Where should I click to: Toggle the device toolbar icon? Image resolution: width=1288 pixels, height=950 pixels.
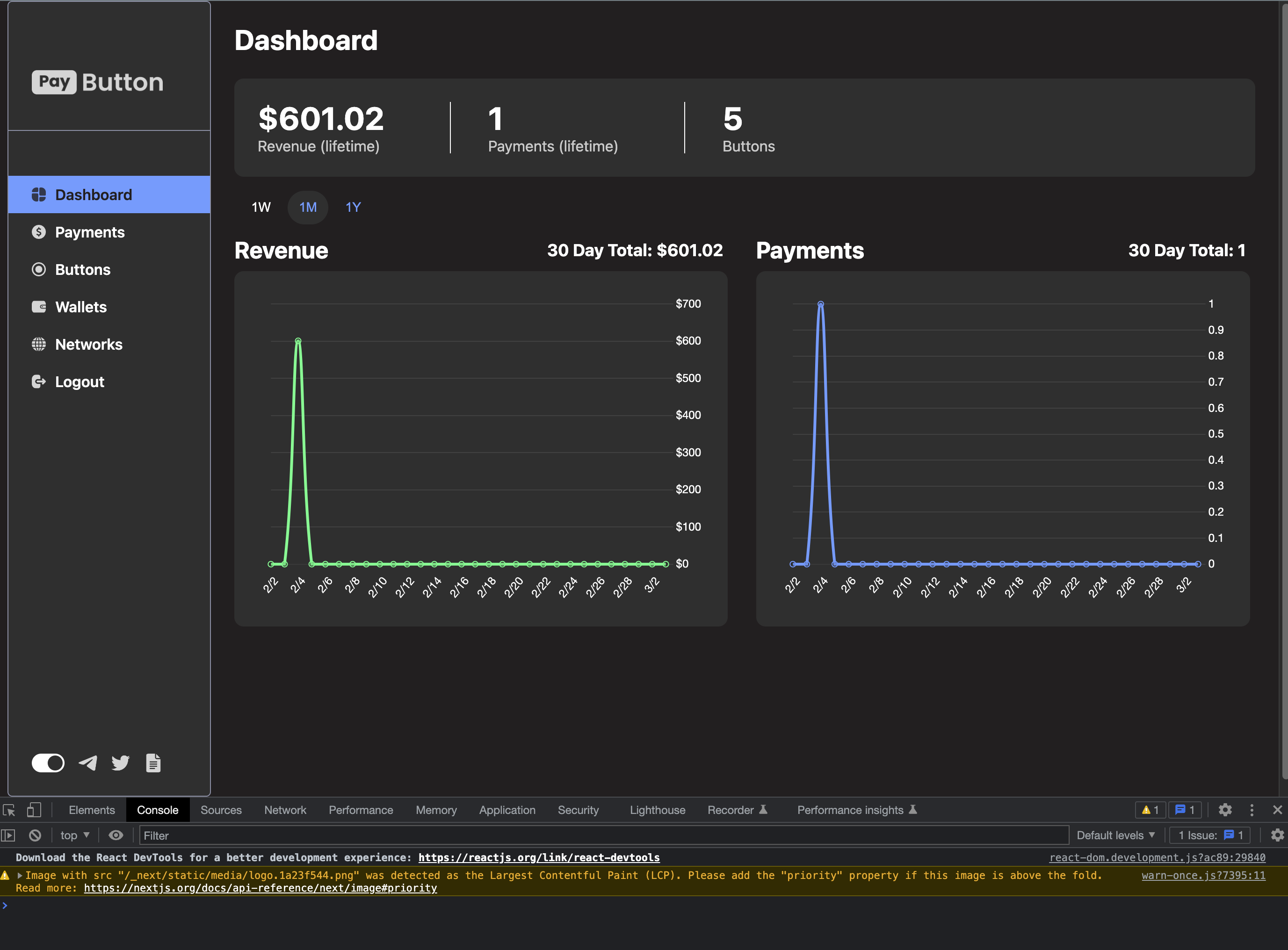coord(34,810)
